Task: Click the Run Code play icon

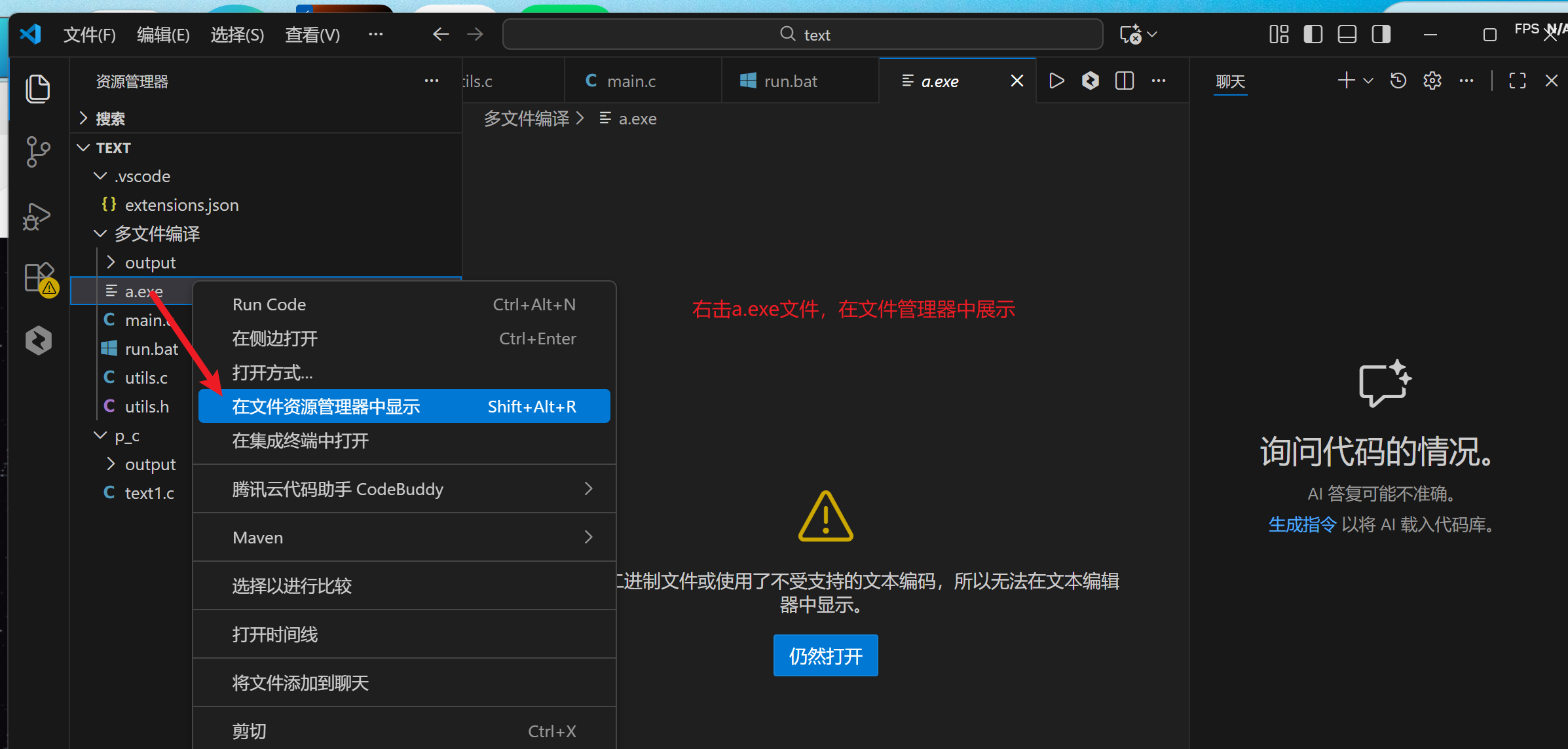Action: tap(1056, 81)
